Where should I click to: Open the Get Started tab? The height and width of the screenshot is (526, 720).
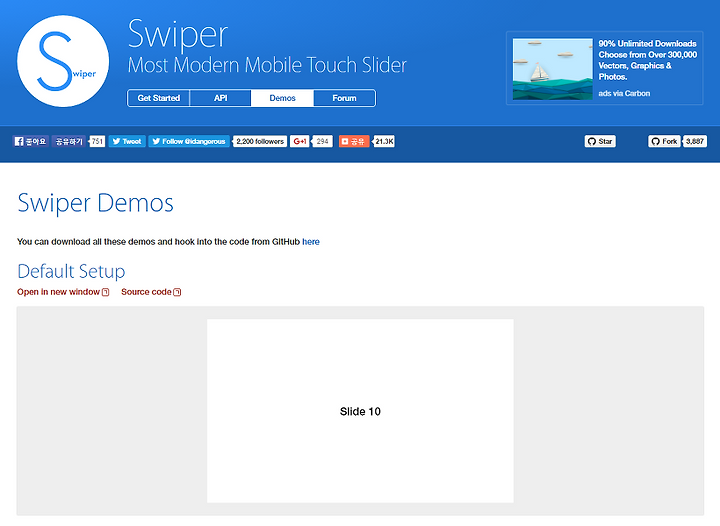click(158, 98)
